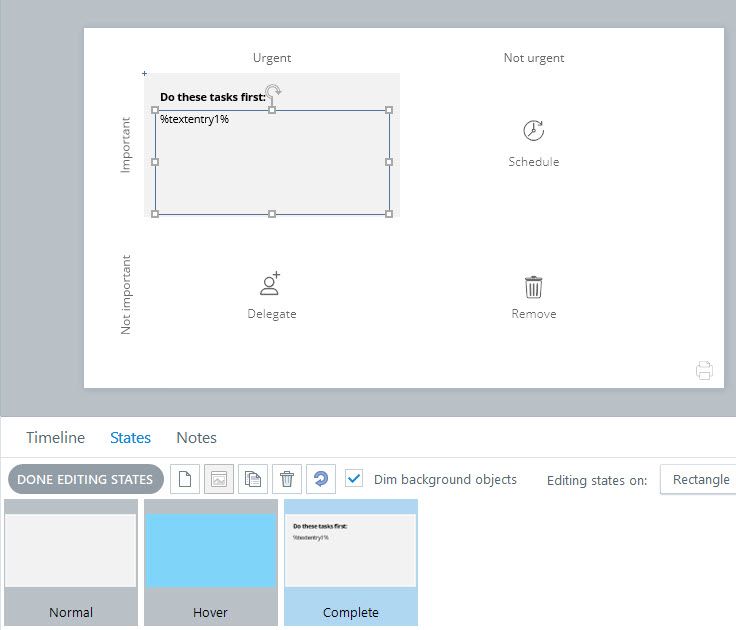Click the Edit States picture icon
The image size is (736, 630).
219,479
